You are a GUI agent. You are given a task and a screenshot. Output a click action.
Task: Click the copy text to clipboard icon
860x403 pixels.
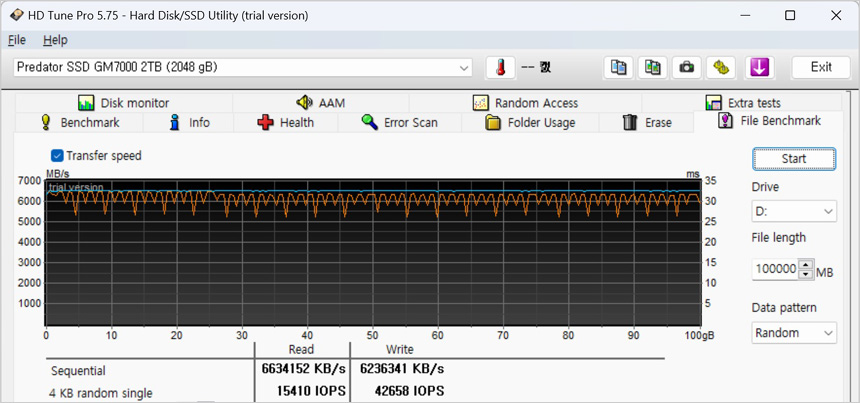618,67
